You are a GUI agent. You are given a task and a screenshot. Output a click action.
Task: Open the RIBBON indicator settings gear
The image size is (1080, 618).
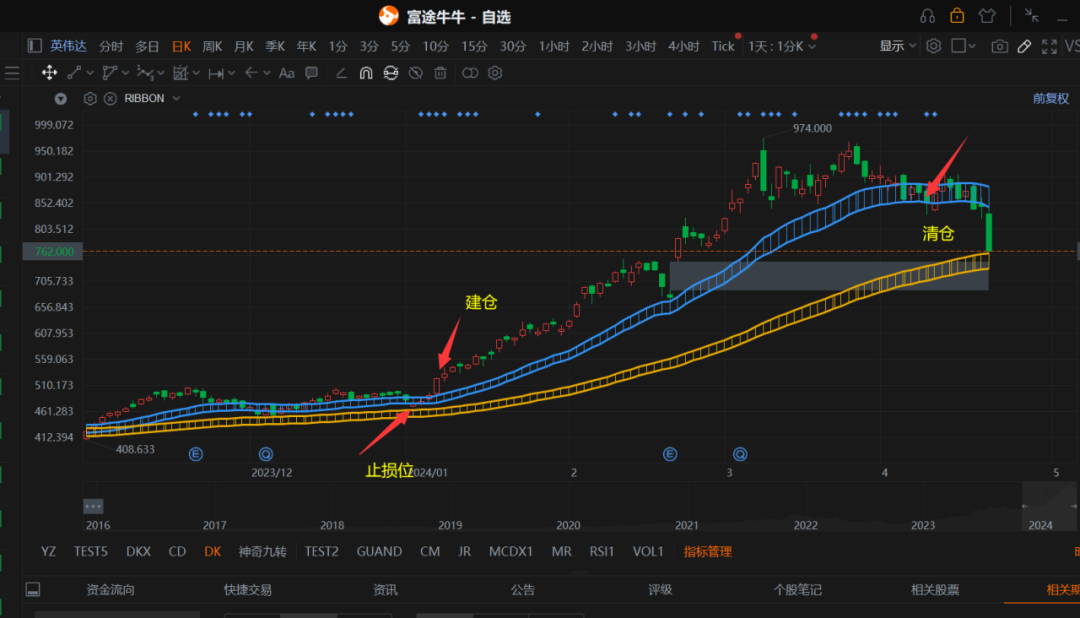[x=90, y=99]
